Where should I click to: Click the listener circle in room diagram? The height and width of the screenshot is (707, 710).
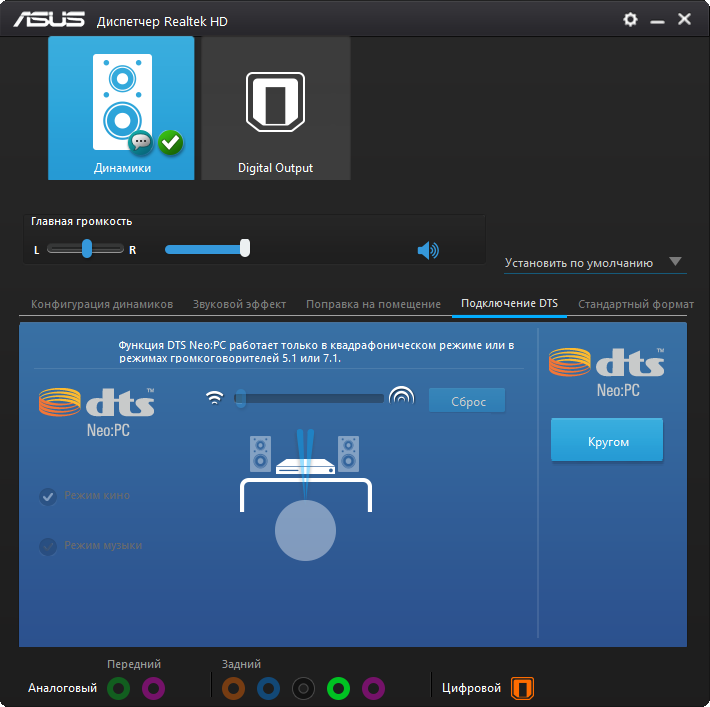[305, 530]
